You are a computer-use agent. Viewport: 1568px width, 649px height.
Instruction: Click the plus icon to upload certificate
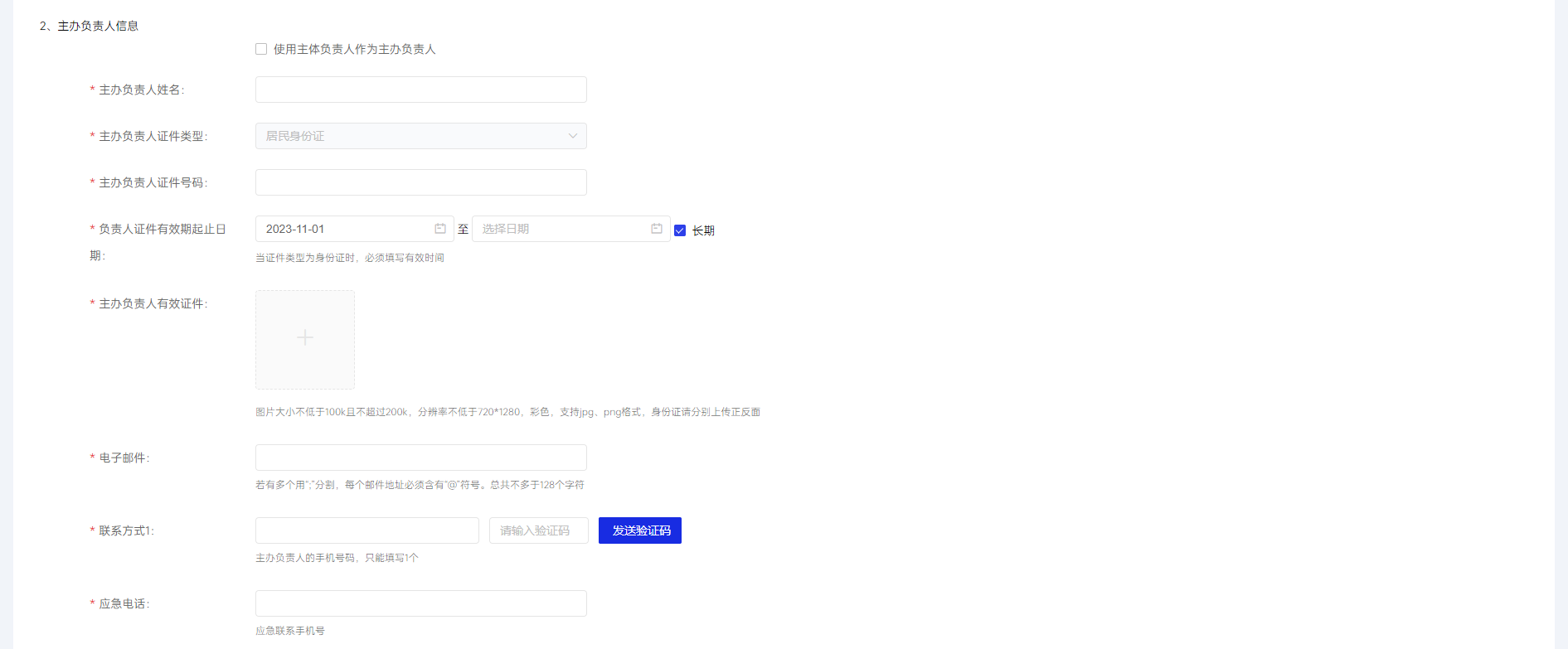pyautogui.click(x=305, y=337)
